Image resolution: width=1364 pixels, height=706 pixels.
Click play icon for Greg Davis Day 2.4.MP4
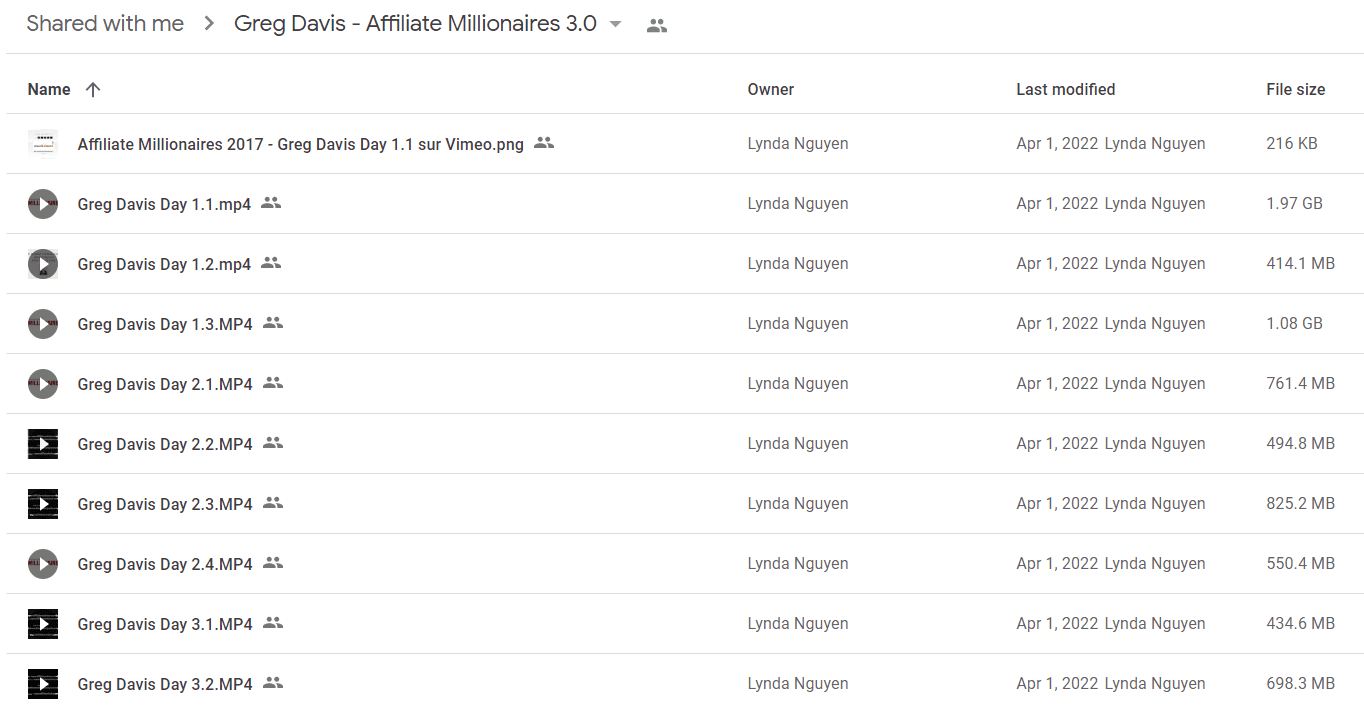coord(43,563)
